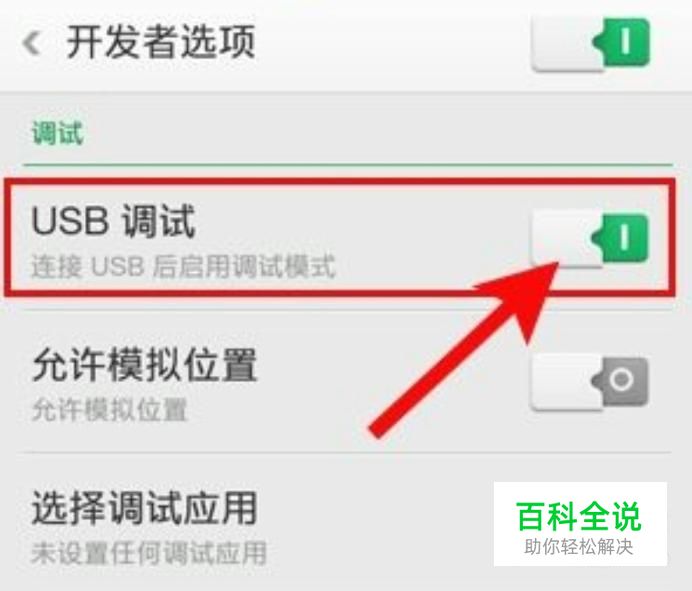Viewport: 692px width, 591px height.
Task: Click the green I knob on the USB 调试 switch
Action: tap(621, 239)
